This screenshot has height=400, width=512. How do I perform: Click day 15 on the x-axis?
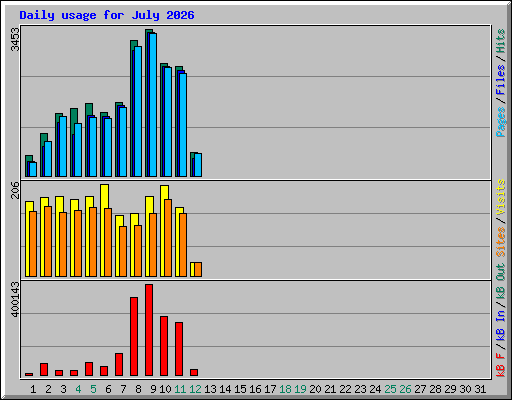(240, 389)
